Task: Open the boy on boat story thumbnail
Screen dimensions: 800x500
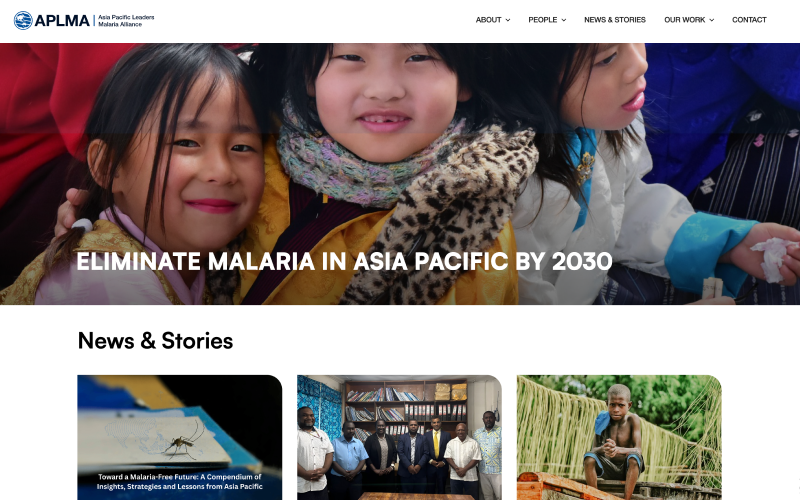Action: point(619,438)
